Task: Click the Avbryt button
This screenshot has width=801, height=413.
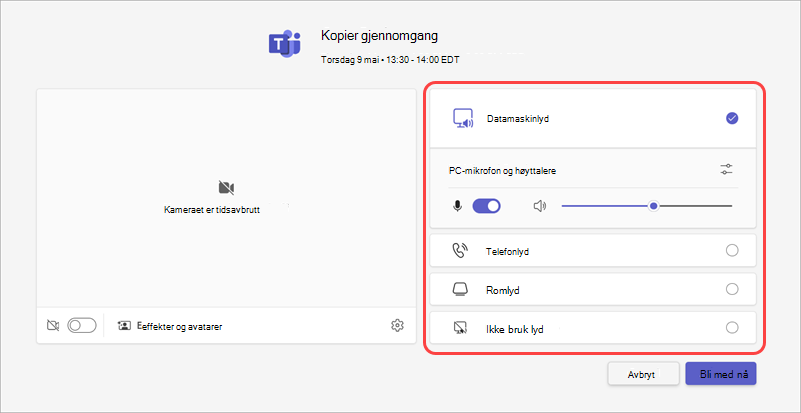Action: pos(643,374)
